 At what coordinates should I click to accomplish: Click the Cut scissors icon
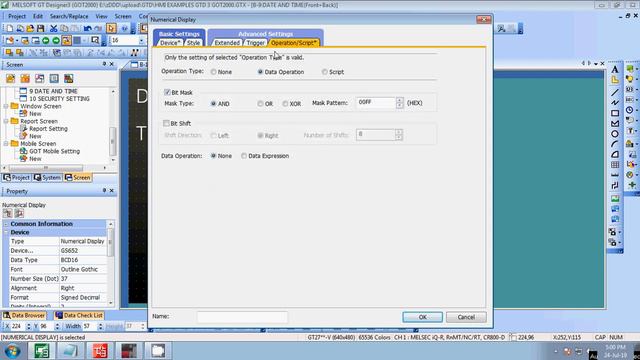point(53,29)
